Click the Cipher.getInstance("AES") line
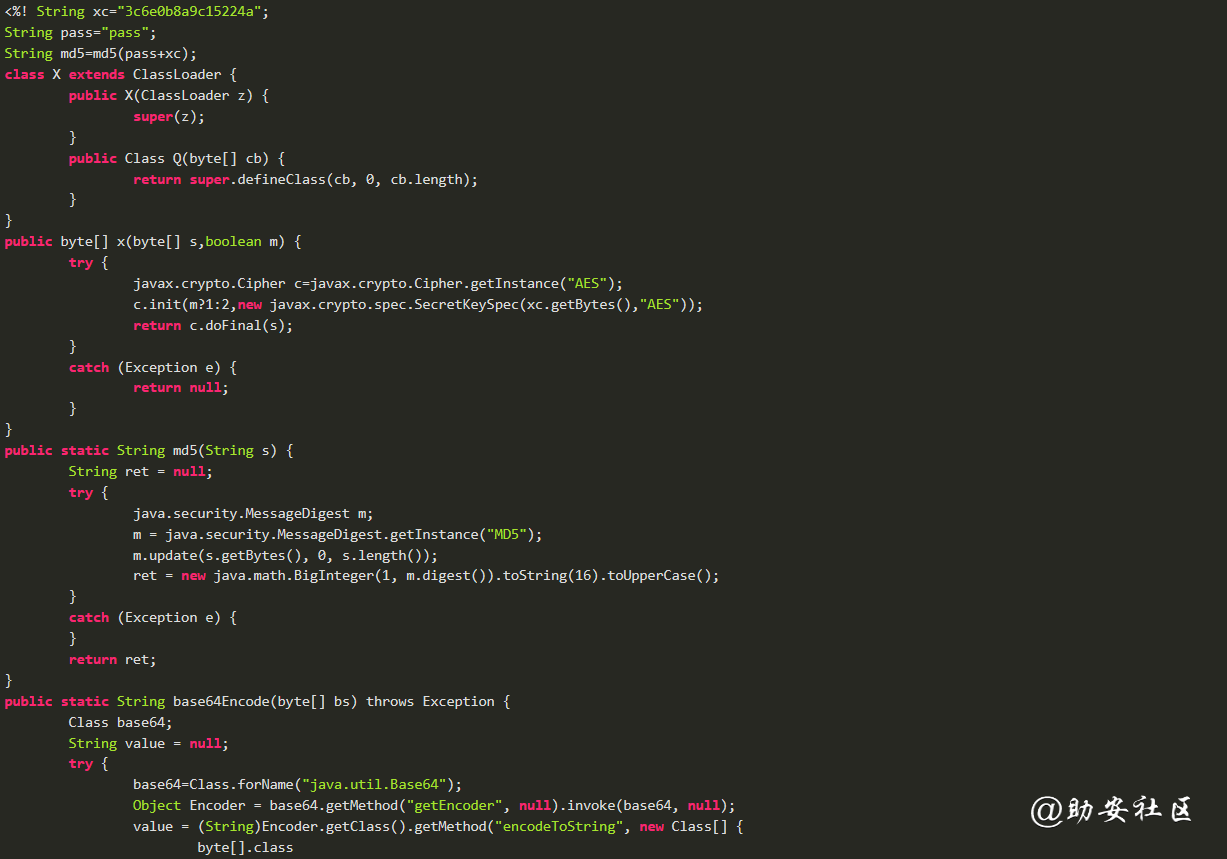The height and width of the screenshot is (859, 1227). [x=378, y=283]
